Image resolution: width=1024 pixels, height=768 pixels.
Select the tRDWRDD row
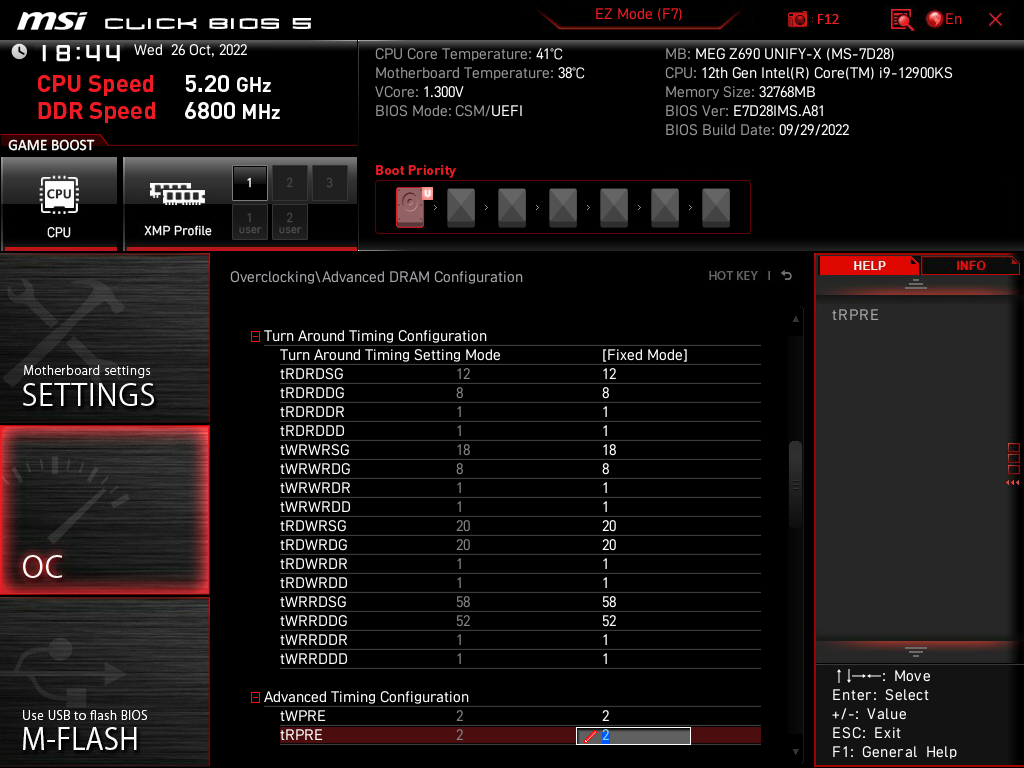(x=520, y=583)
